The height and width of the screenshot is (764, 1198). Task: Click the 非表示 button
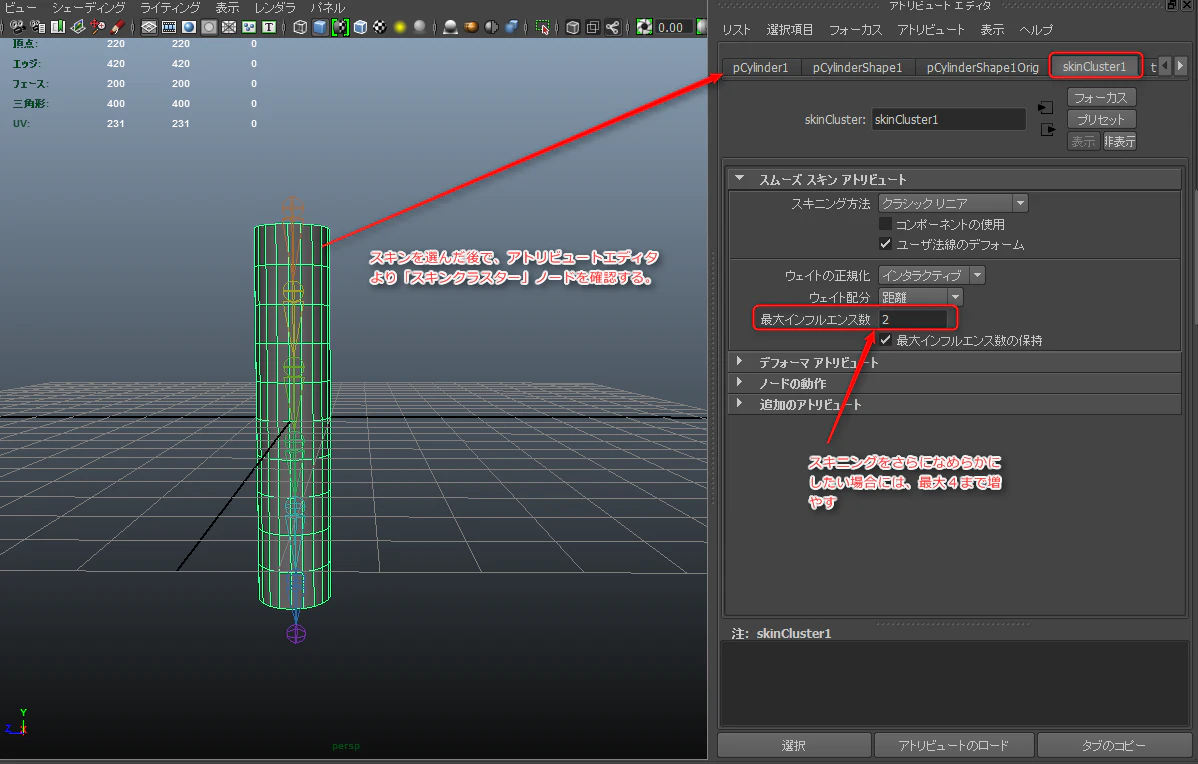[x=1119, y=141]
